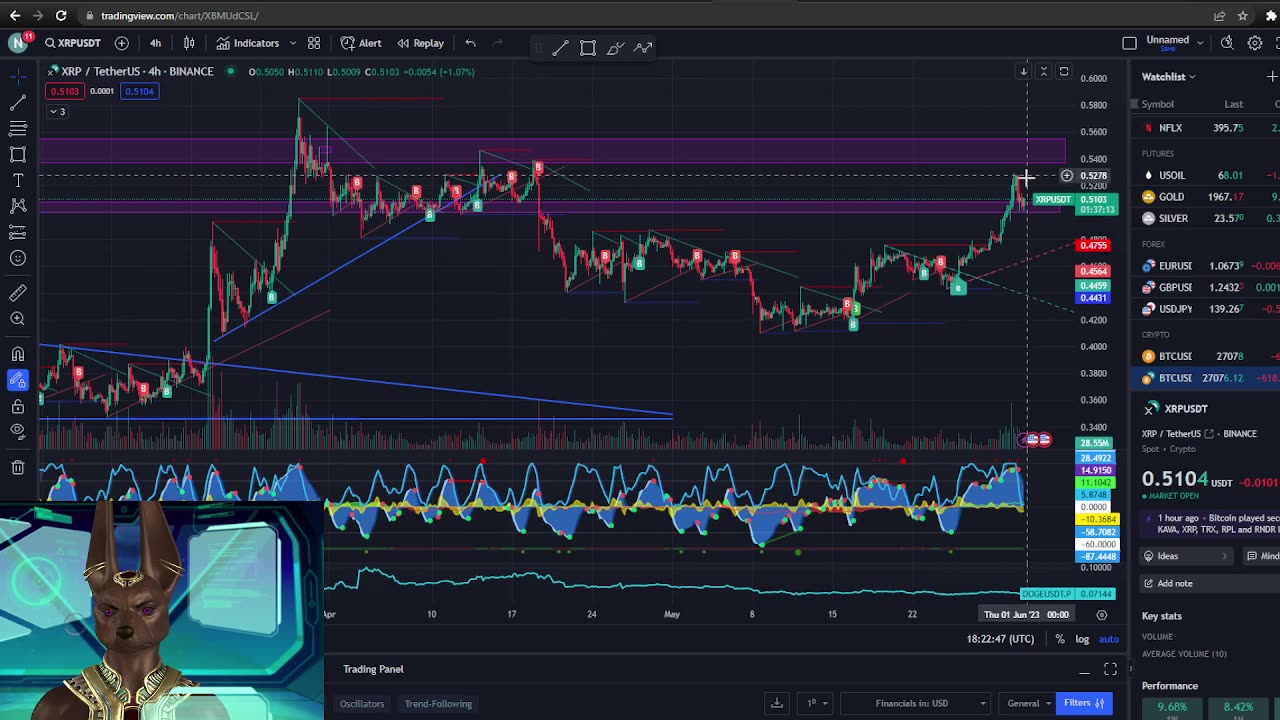Toggle lock all drawings
The height and width of the screenshot is (720, 1280).
pos(18,406)
